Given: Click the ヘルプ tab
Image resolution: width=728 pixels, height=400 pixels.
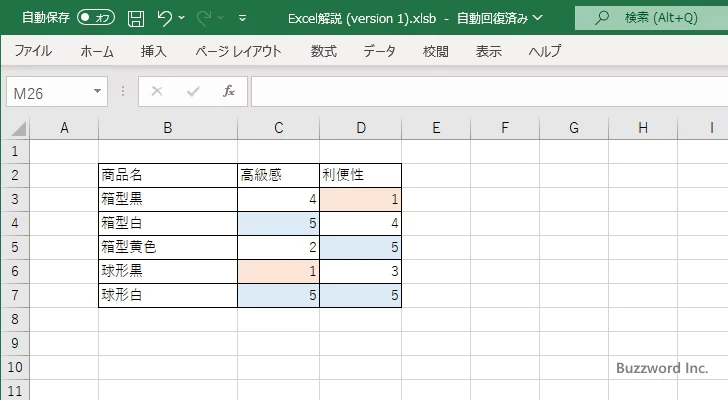Looking at the screenshot, I should (545, 51).
